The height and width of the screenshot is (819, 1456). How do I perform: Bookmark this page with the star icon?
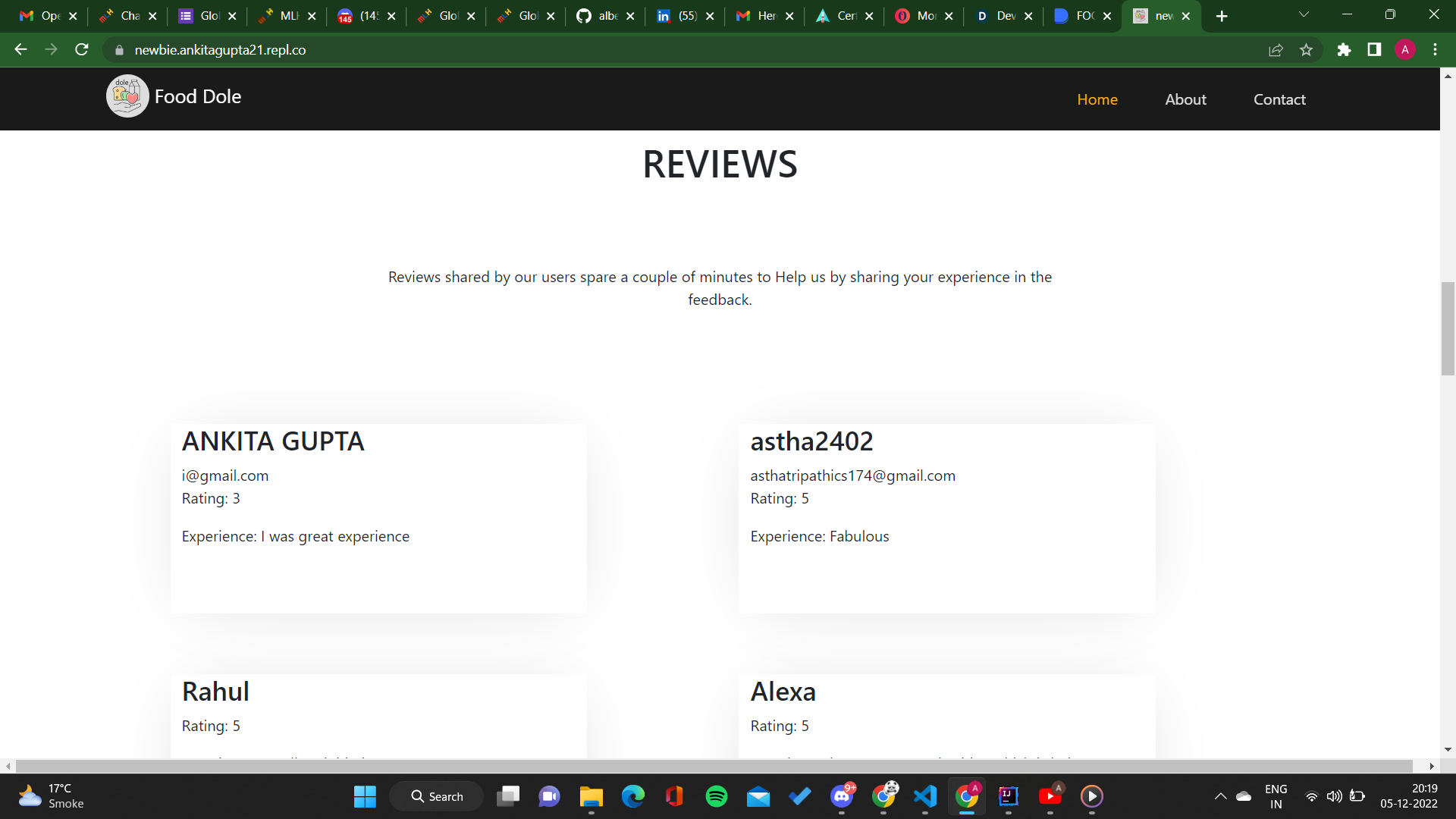point(1306,50)
